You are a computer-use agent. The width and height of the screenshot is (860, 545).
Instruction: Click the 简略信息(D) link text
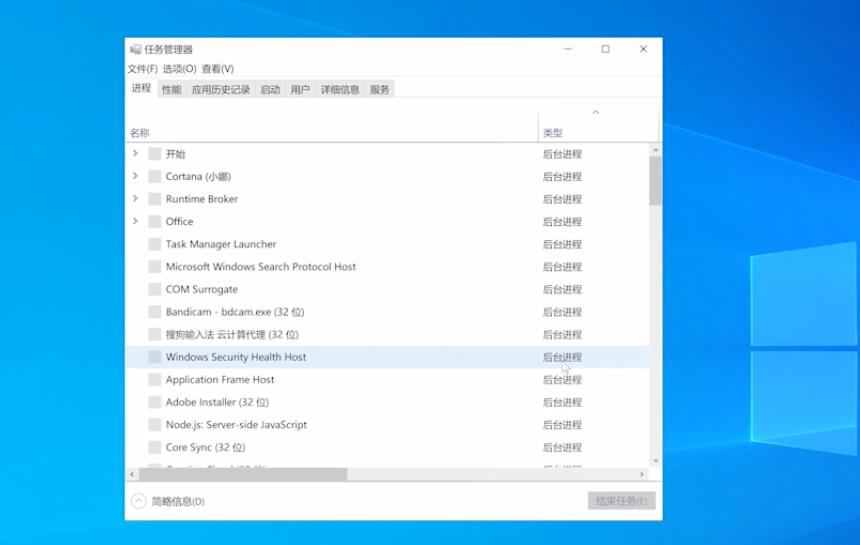point(178,501)
